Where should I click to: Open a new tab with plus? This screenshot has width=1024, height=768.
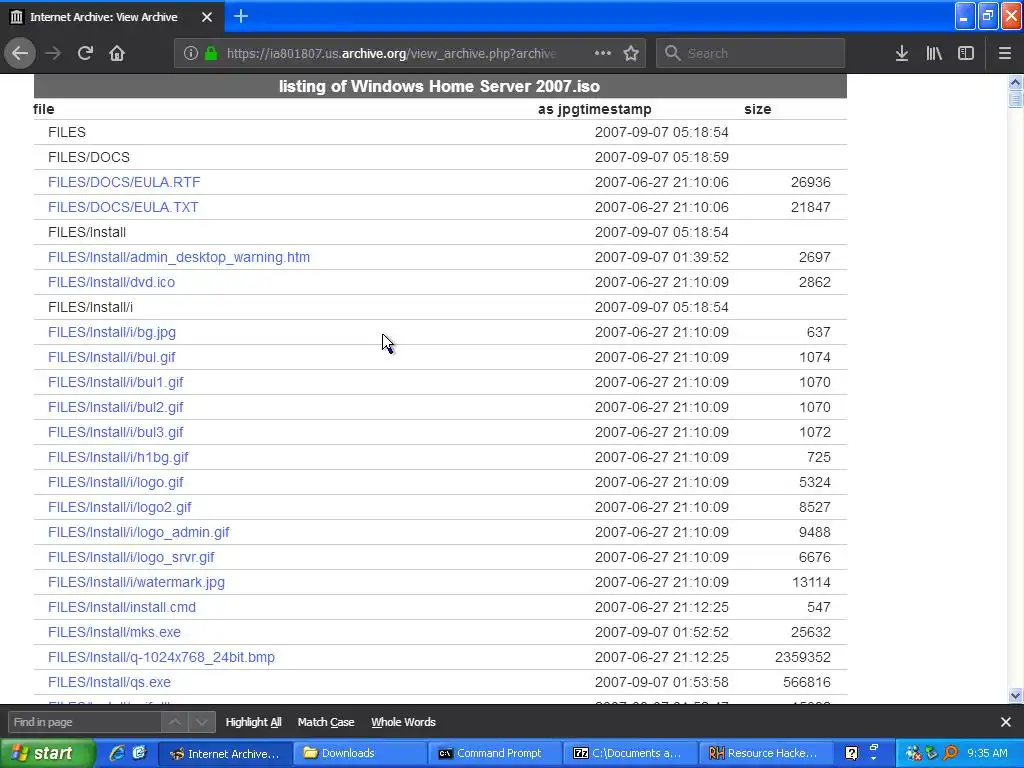(241, 16)
